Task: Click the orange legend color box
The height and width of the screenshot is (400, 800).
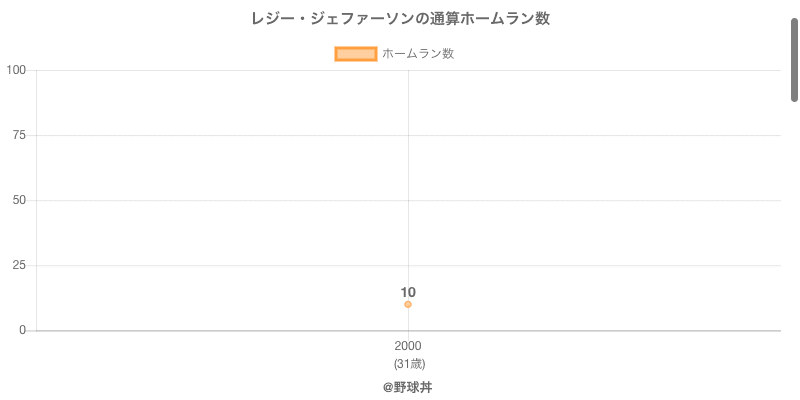Action: (355, 54)
